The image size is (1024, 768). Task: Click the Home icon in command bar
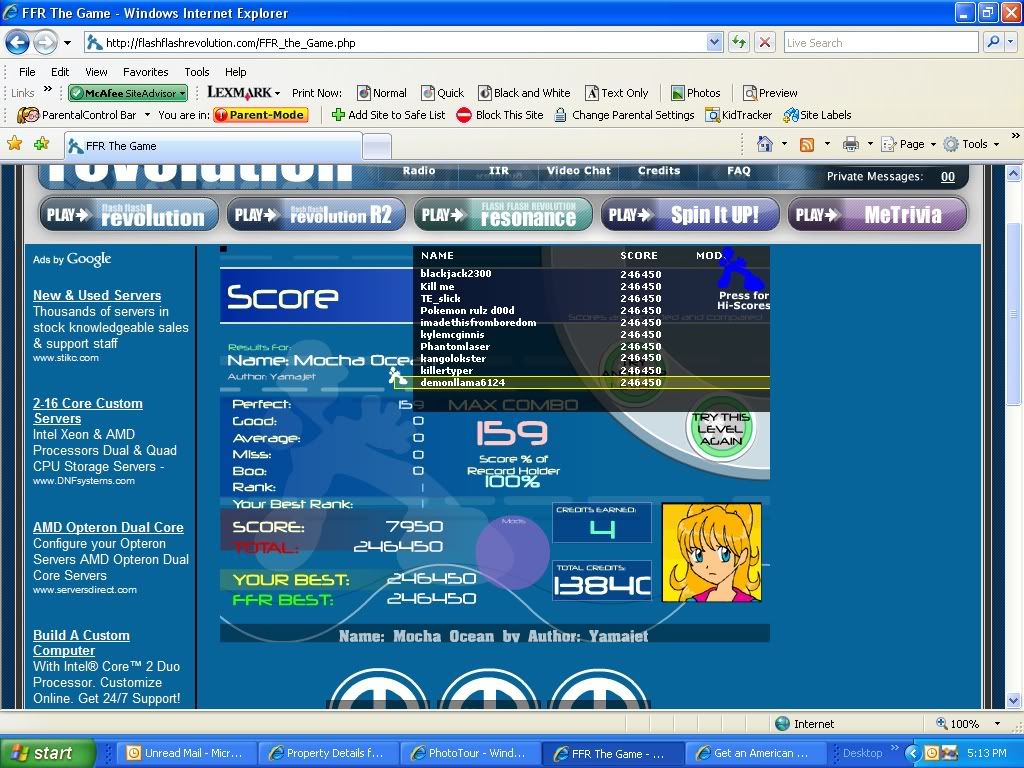[x=765, y=144]
